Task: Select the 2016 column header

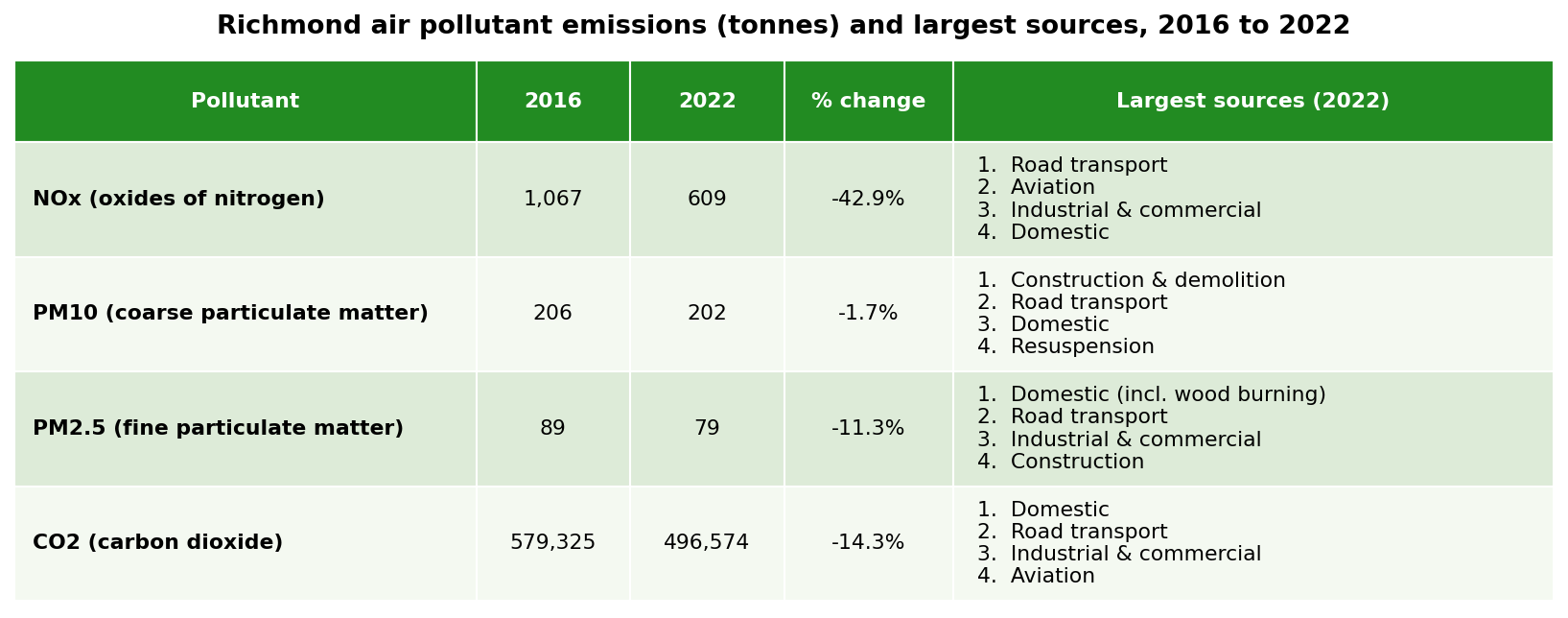Action: [553, 102]
